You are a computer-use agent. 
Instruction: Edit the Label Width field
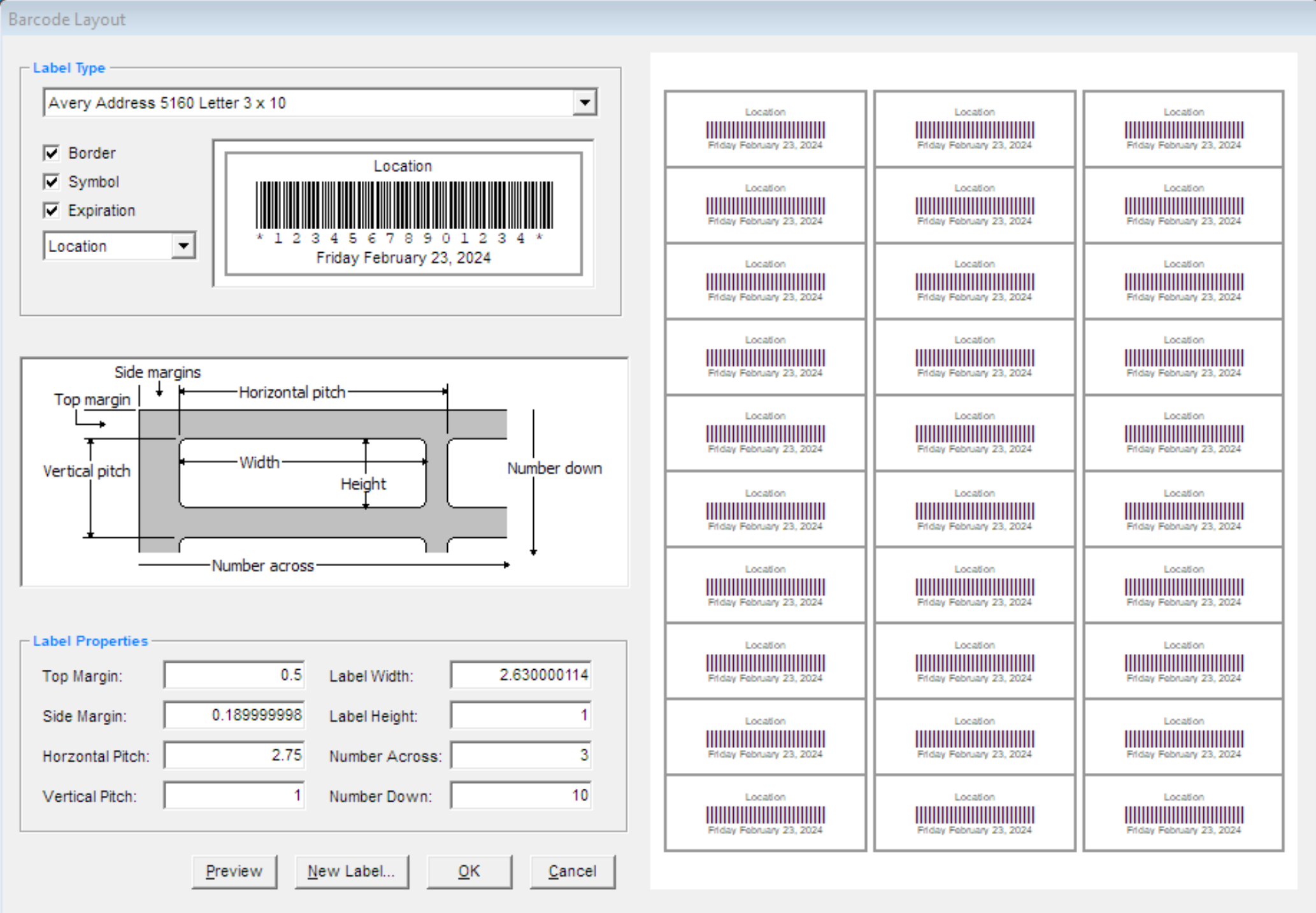coord(521,675)
